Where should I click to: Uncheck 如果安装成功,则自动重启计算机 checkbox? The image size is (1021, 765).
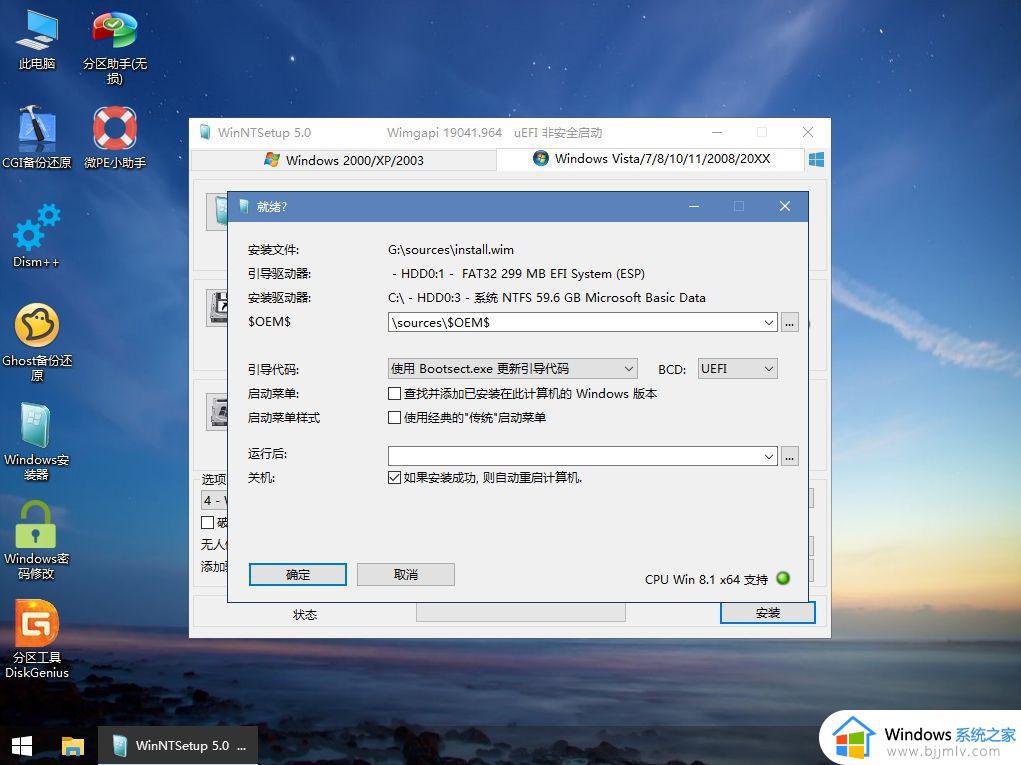click(x=394, y=477)
